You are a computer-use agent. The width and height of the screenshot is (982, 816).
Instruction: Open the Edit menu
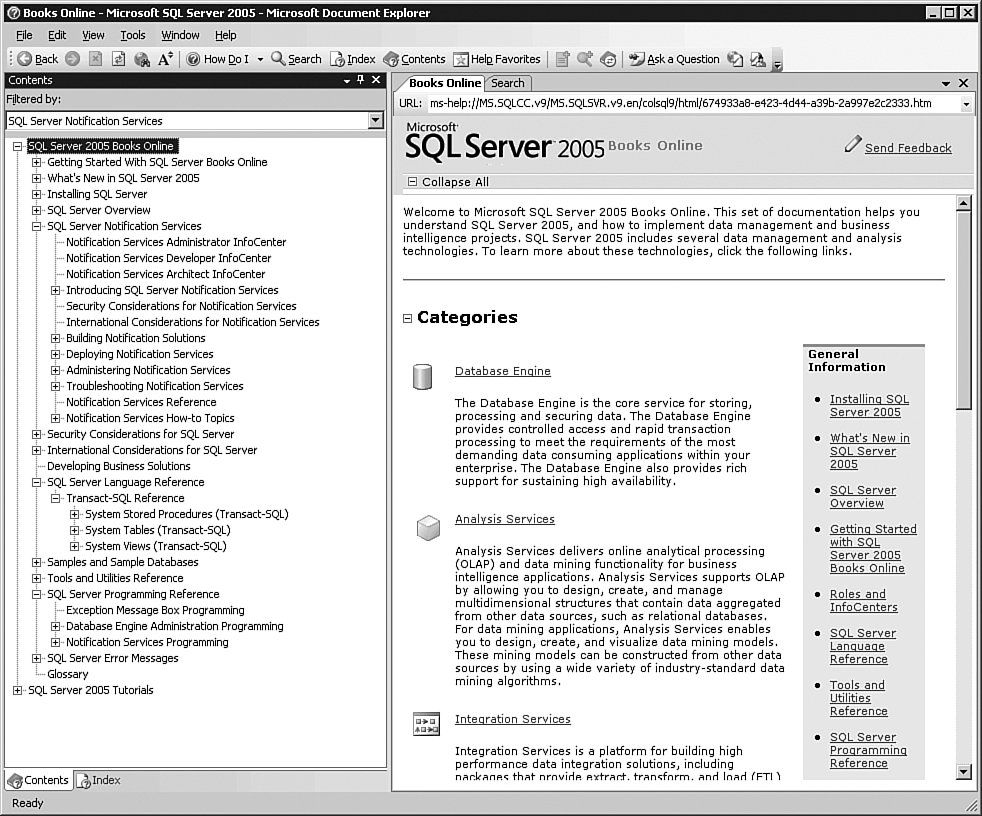(x=57, y=35)
